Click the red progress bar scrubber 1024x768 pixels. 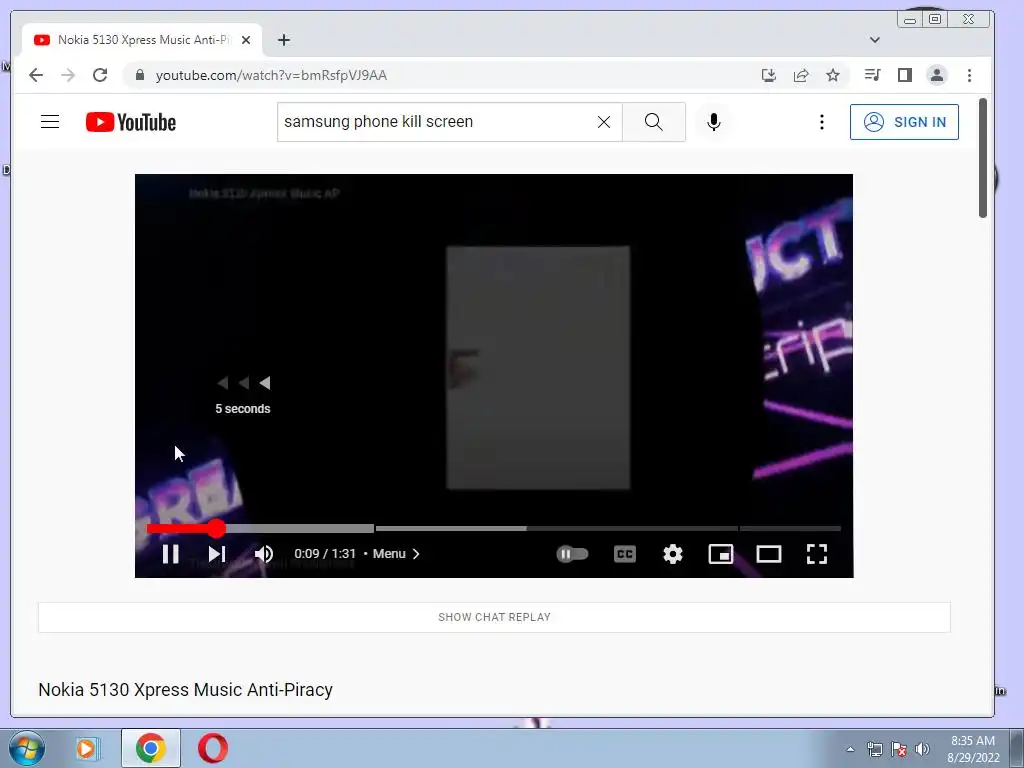216,528
